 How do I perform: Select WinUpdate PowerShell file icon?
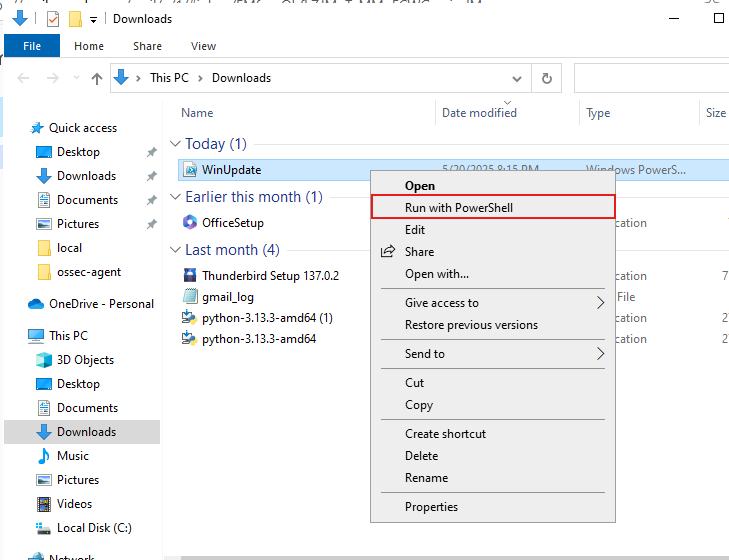tap(190, 170)
